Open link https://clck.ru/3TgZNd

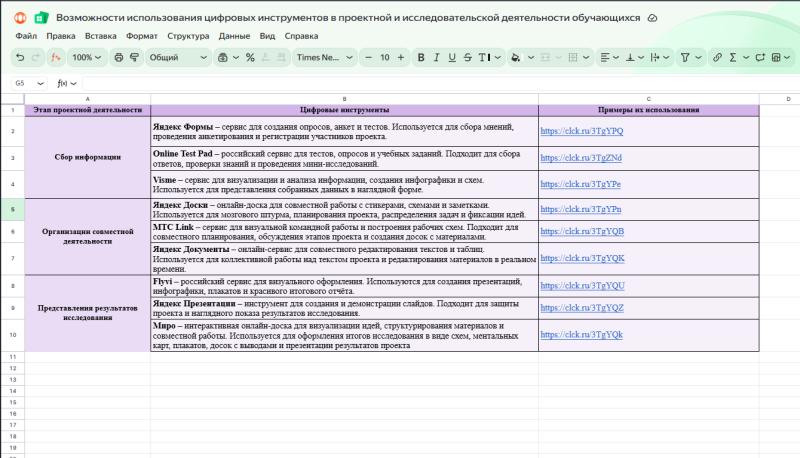pyautogui.click(x=581, y=158)
